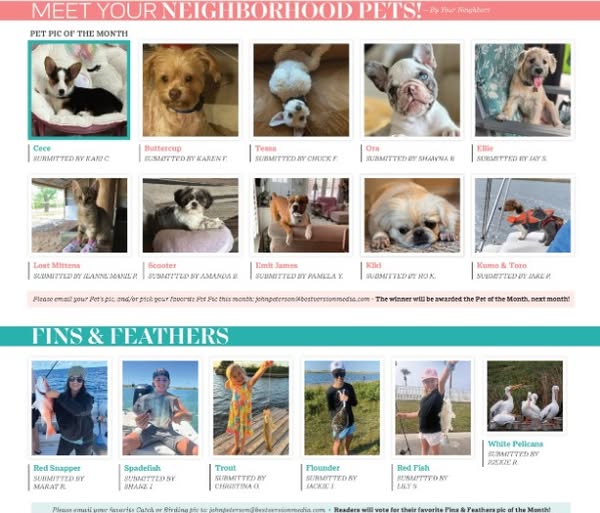Select the Flounder catch photo
This screenshot has height=513, width=600.
[x=342, y=408]
